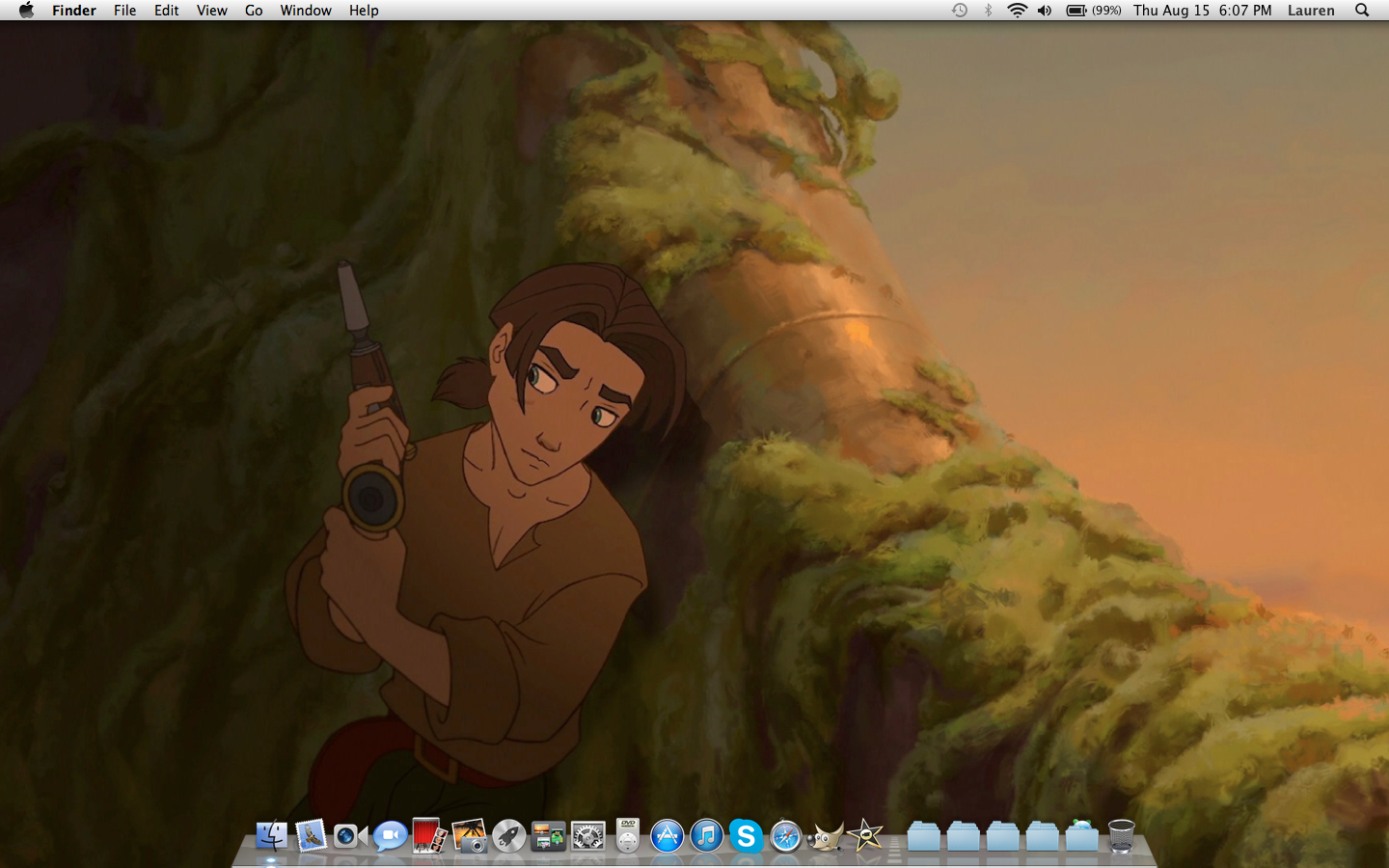Open iPhoto from the Dock
The width and height of the screenshot is (1389, 868).
469,835
